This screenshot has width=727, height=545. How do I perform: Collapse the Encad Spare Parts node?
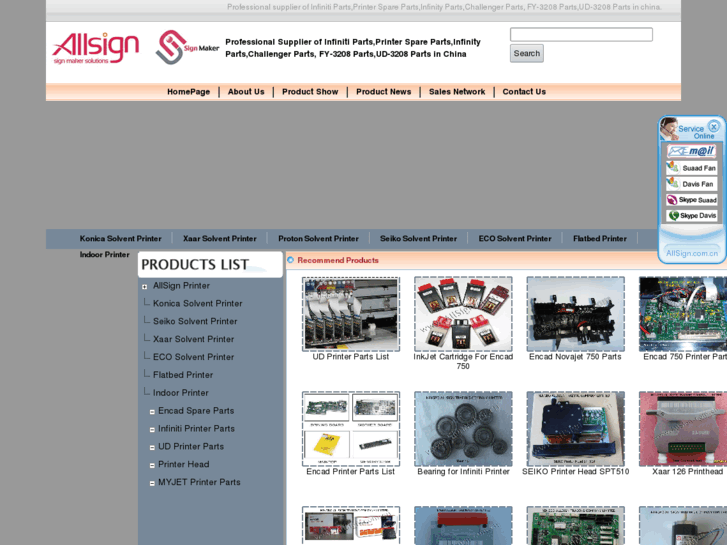click(x=152, y=412)
